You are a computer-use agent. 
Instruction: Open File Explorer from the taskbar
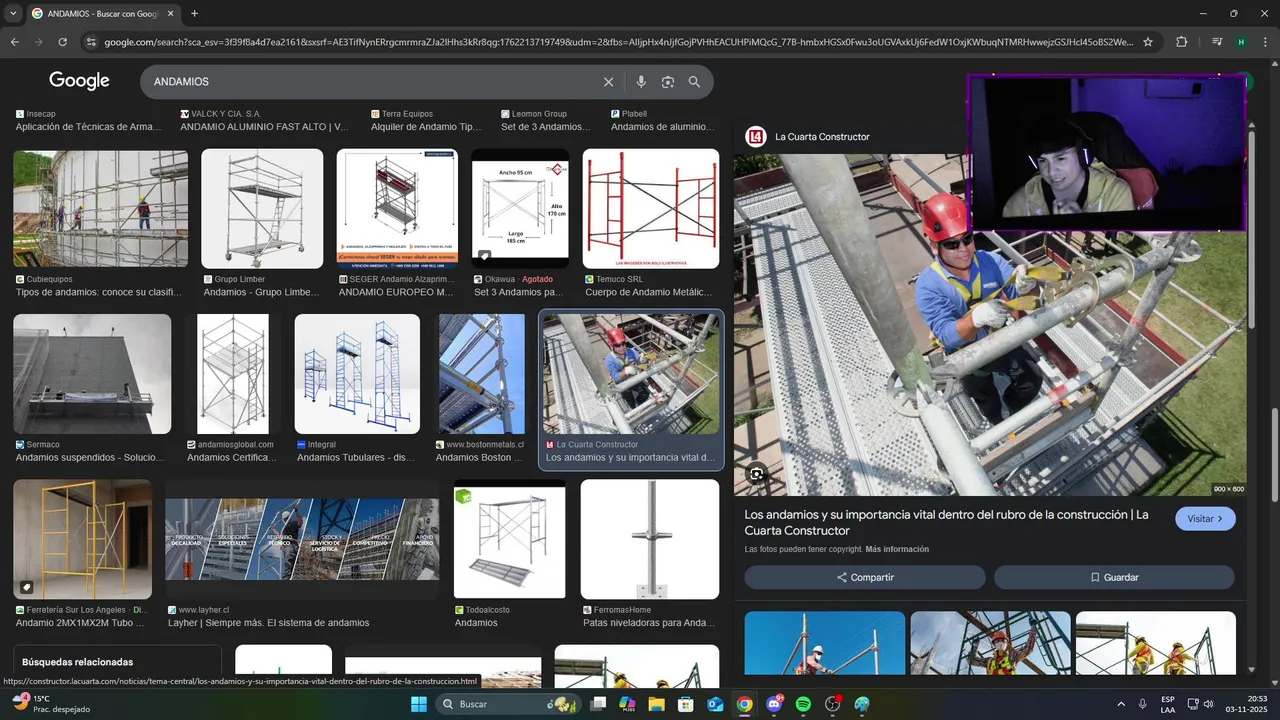click(x=656, y=704)
